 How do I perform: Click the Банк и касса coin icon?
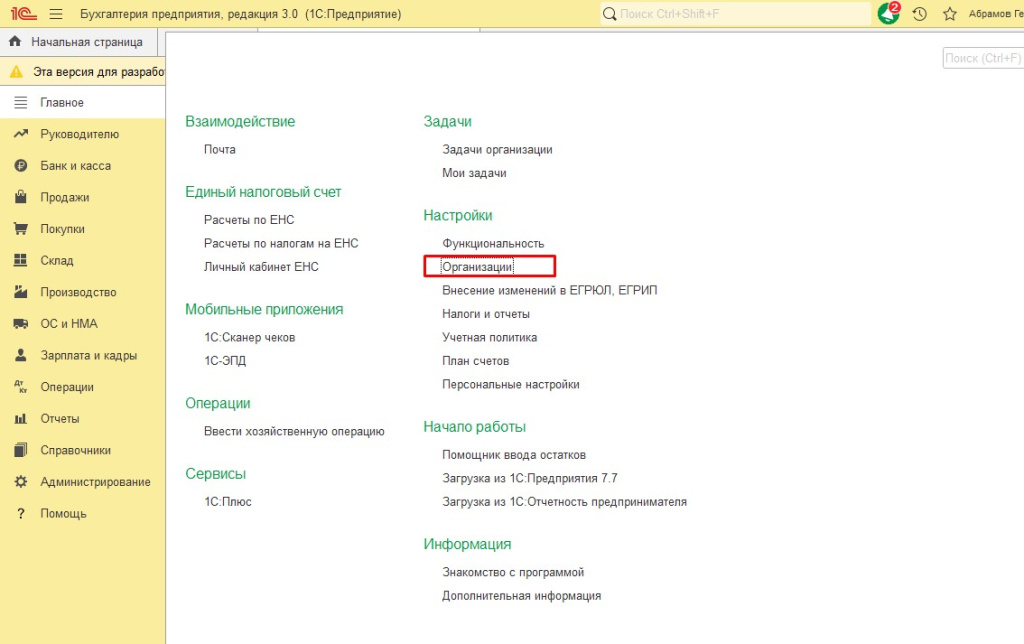(21, 166)
